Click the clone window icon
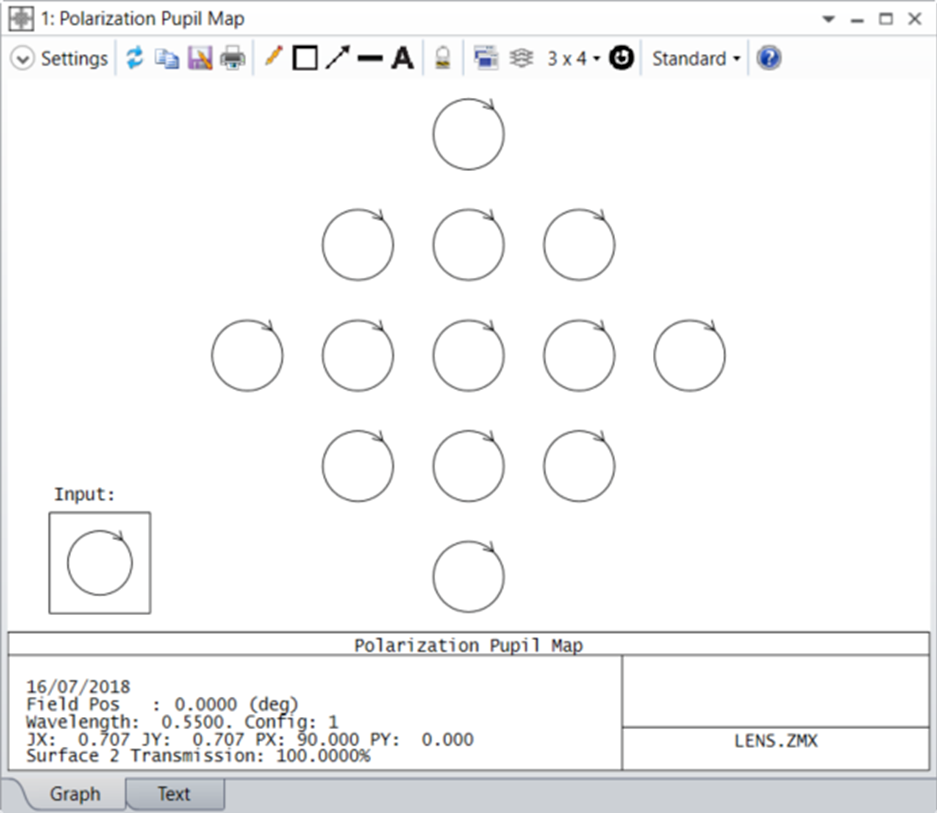 tap(486, 59)
